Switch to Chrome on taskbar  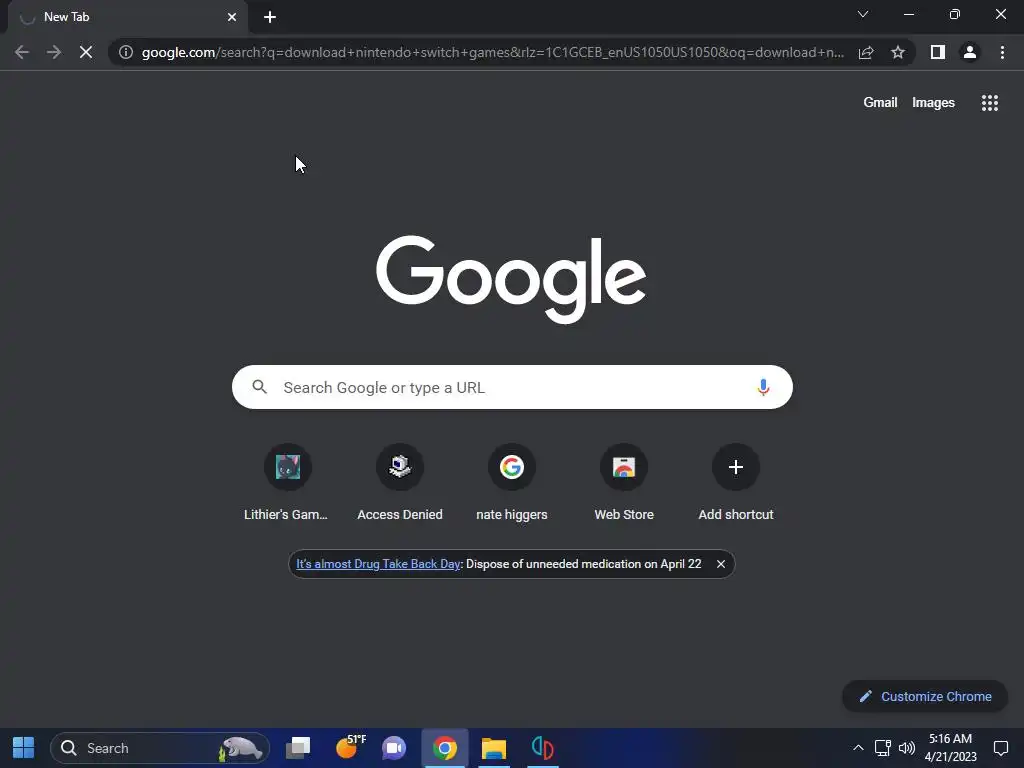(445, 748)
